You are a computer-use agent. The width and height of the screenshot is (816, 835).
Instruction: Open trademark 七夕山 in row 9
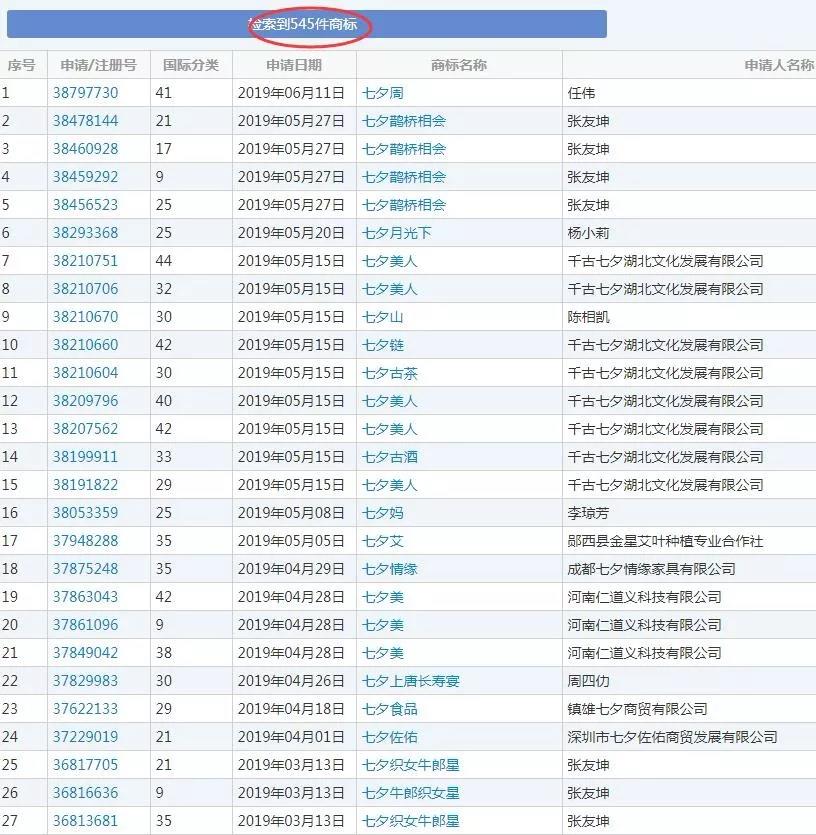coord(383,316)
